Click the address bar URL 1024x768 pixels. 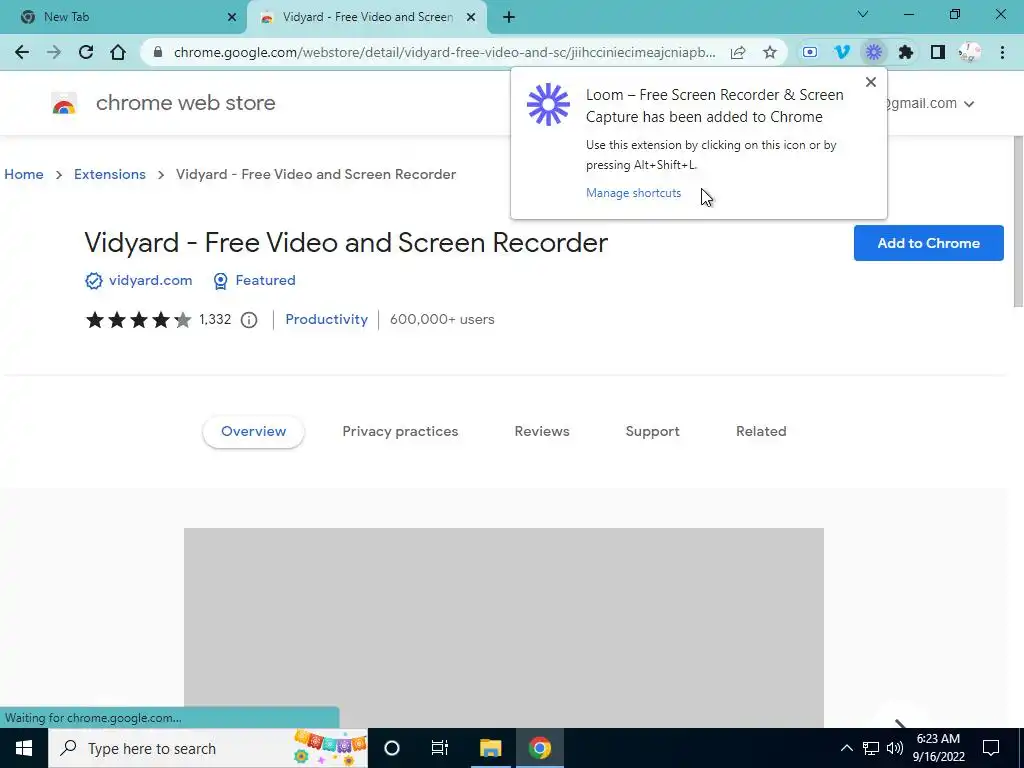[444, 52]
